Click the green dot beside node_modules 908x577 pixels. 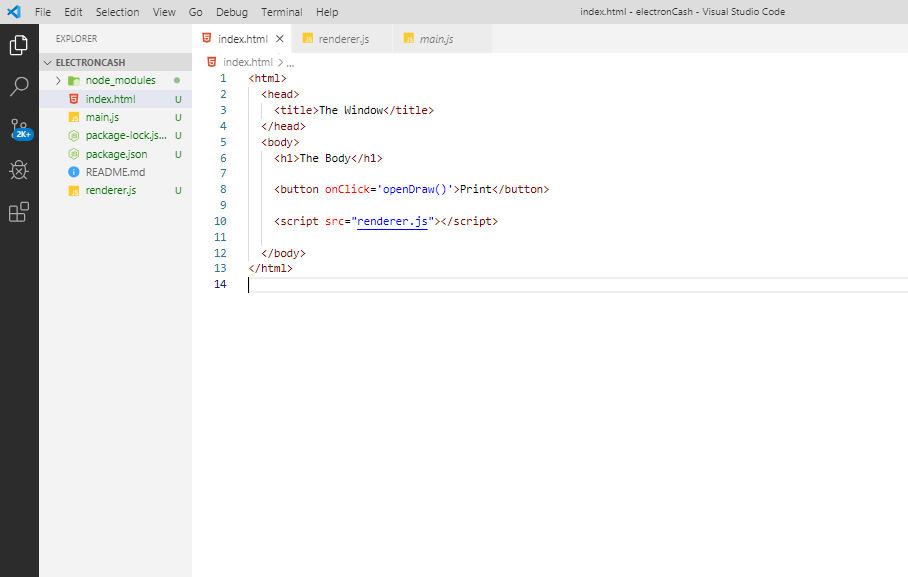click(x=177, y=81)
